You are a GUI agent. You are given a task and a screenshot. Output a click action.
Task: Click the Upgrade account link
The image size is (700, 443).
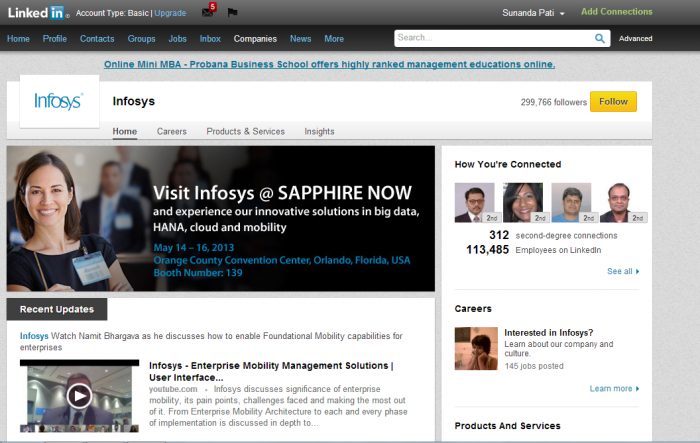pyautogui.click(x=170, y=13)
